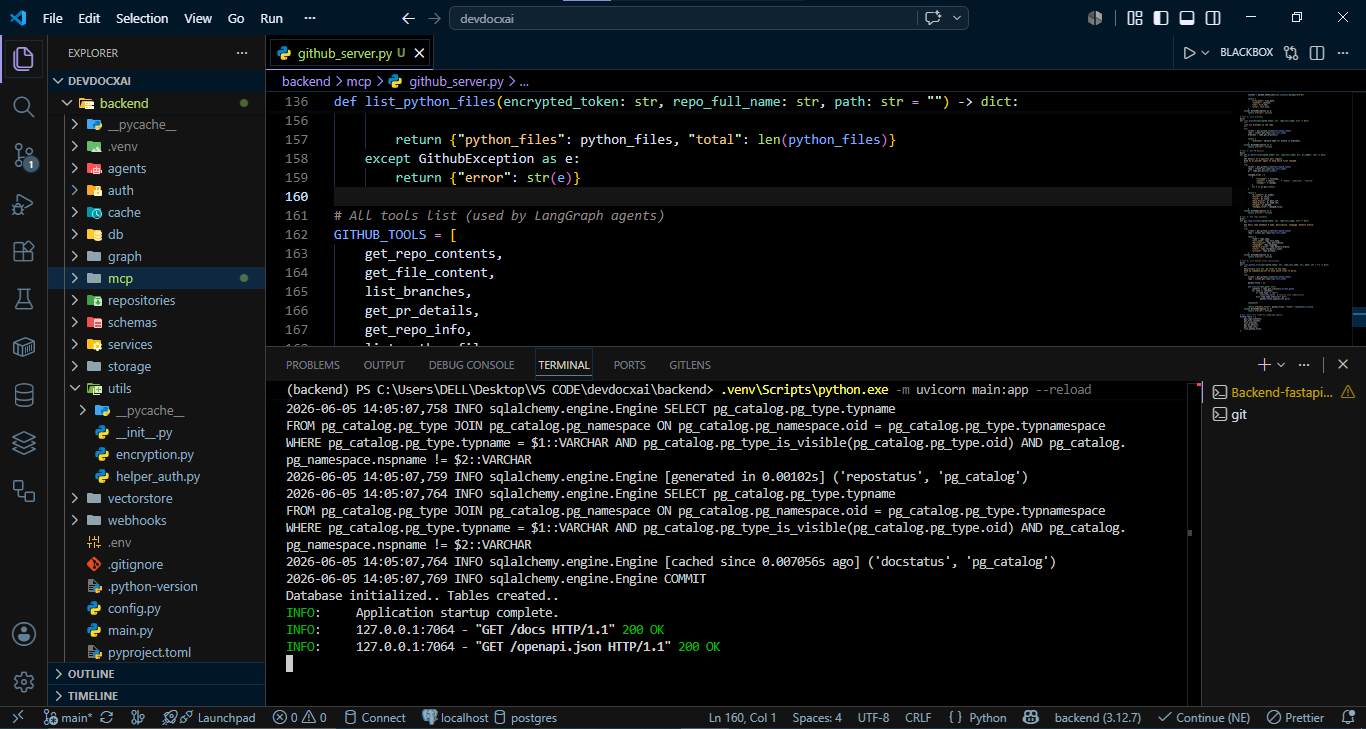The image size is (1366, 729).
Task: Click the main* branch in status bar
Action: click(x=68, y=718)
